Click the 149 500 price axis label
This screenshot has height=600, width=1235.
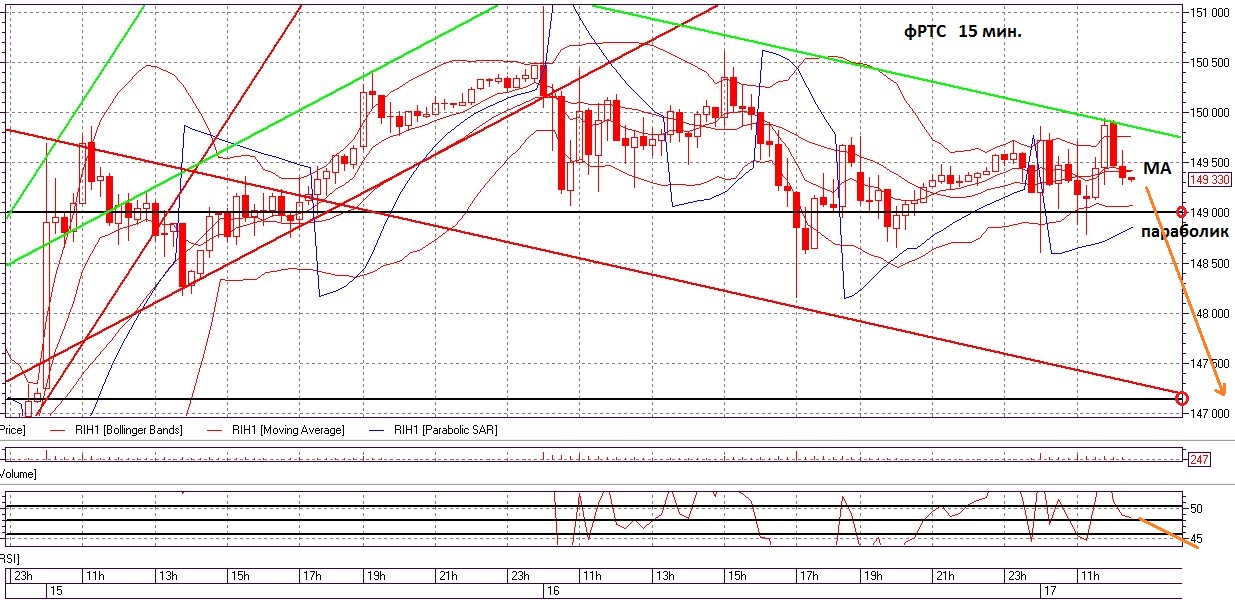coord(1208,162)
